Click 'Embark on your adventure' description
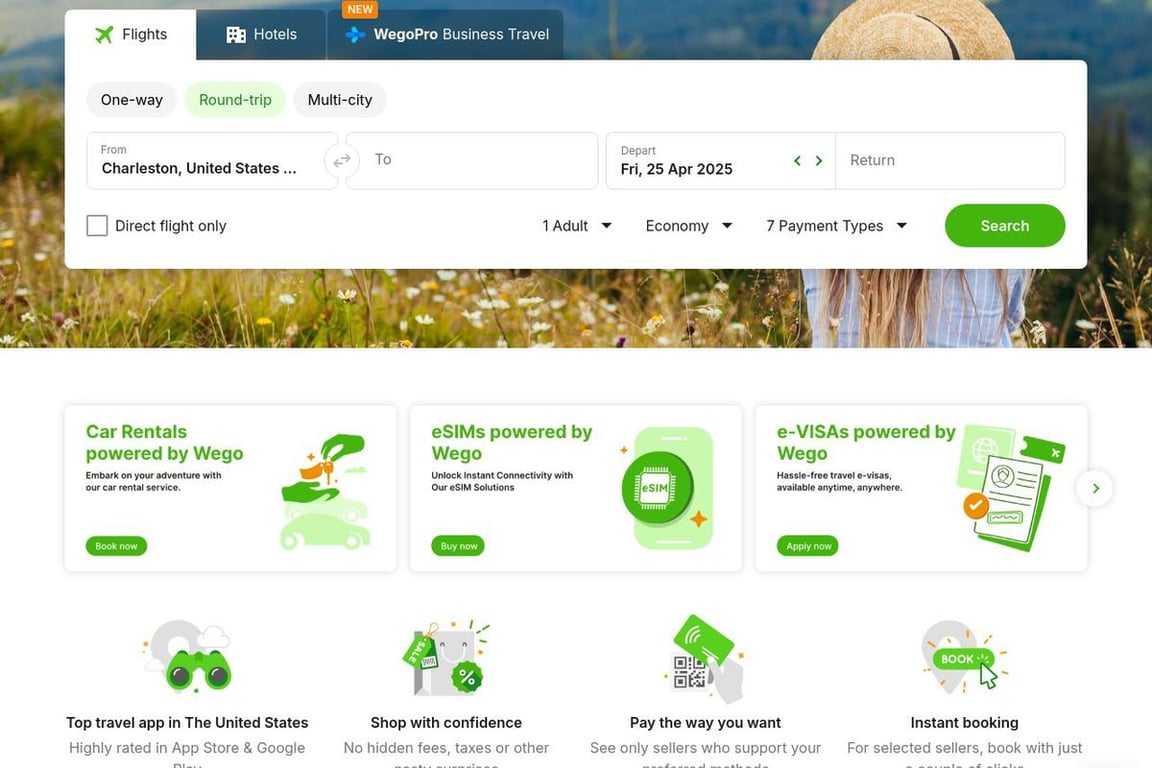The image size is (1152, 768). [154, 481]
